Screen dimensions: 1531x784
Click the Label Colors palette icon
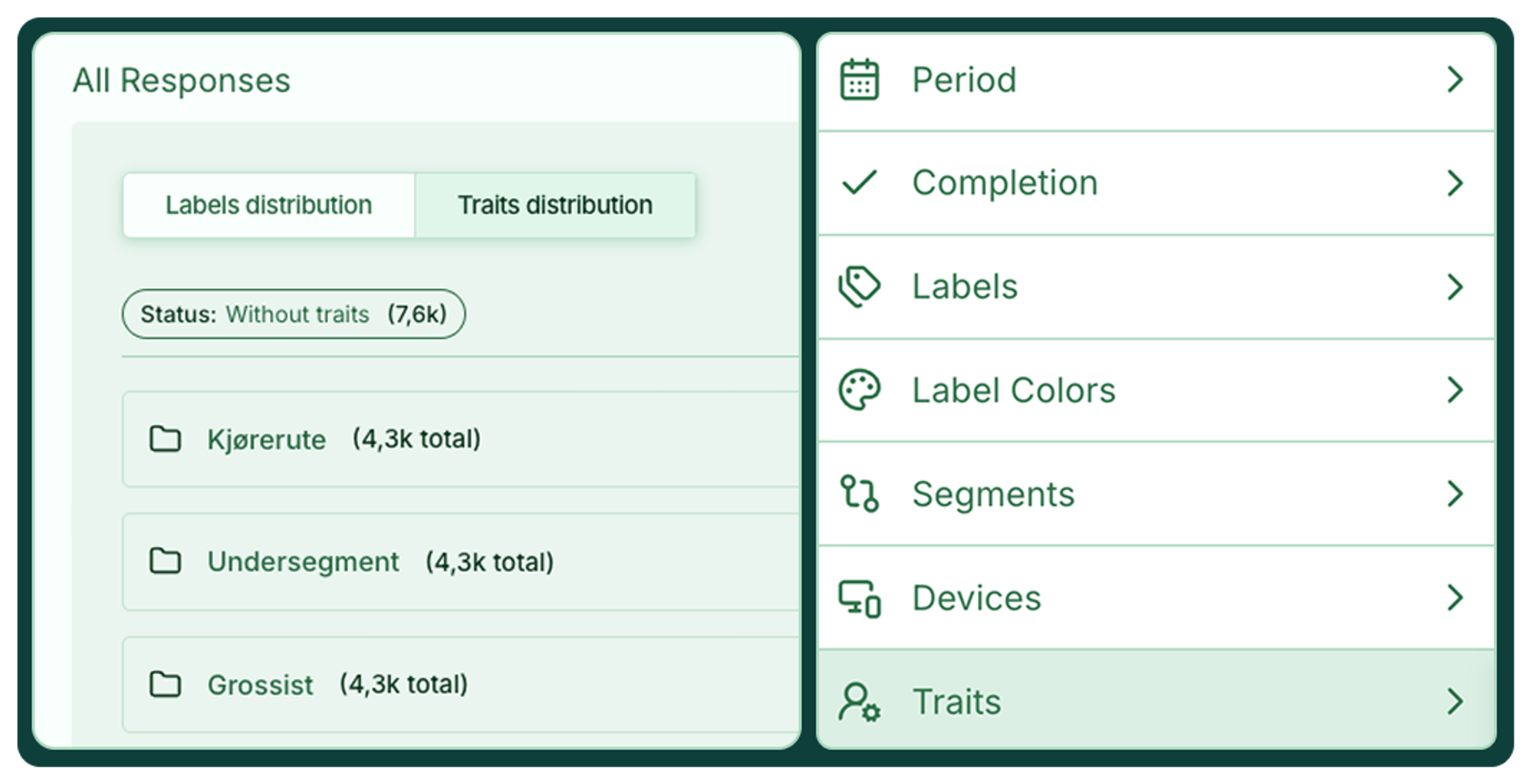coord(860,390)
